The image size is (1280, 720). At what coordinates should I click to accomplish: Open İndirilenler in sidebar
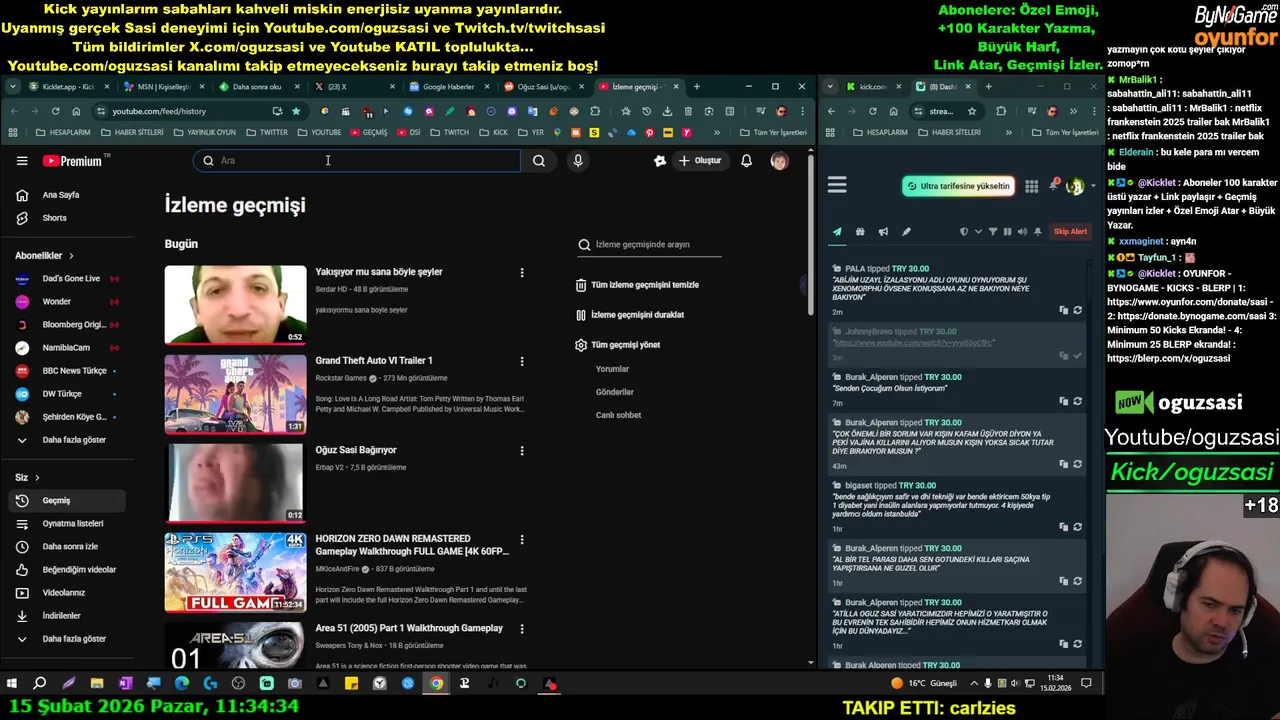tap(68, 616)
